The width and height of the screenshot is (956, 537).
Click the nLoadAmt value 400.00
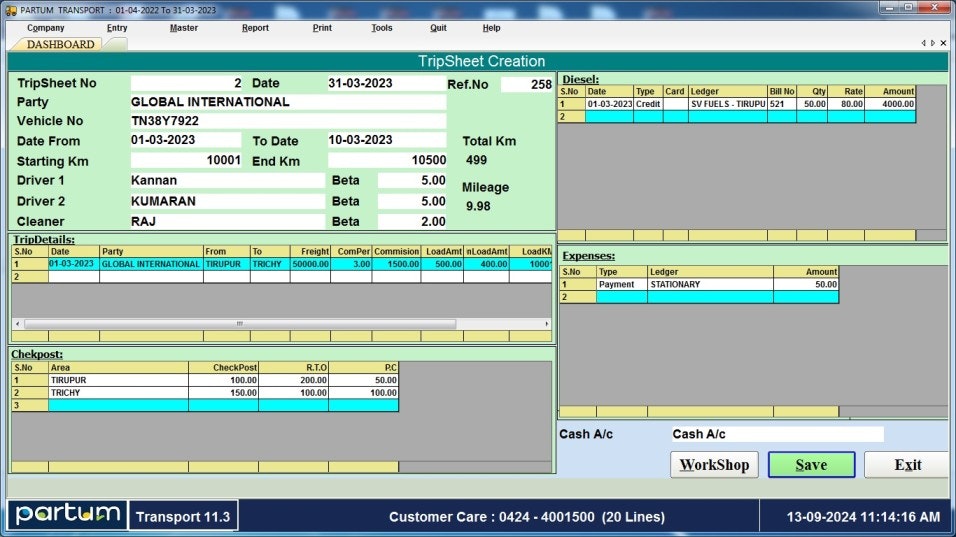pyautogui.click(x=487, y=264)
